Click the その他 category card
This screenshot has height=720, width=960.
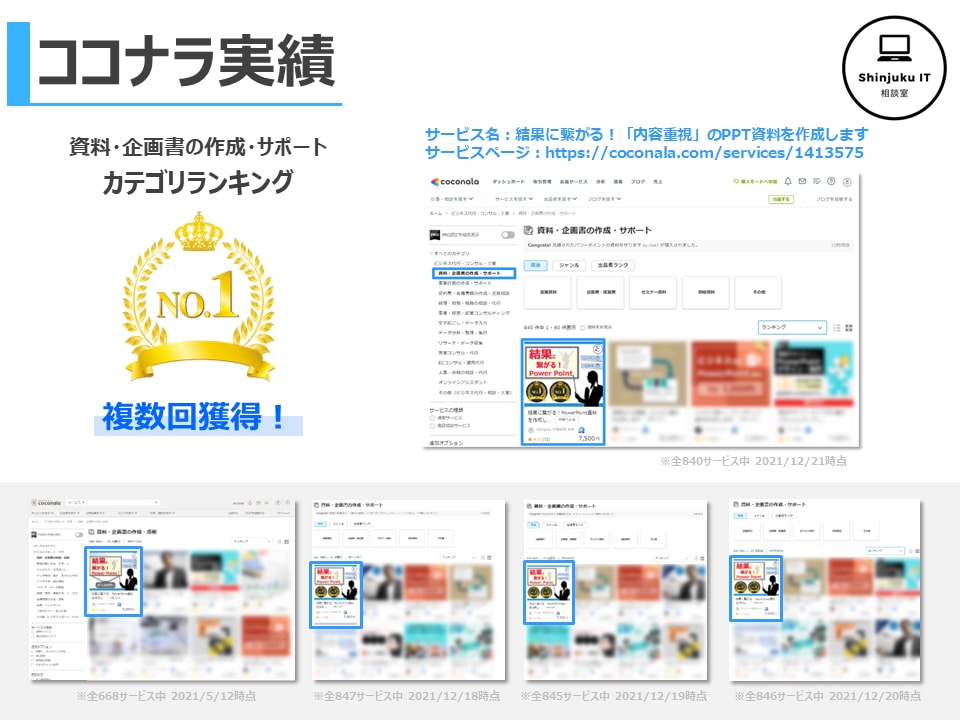759,292
